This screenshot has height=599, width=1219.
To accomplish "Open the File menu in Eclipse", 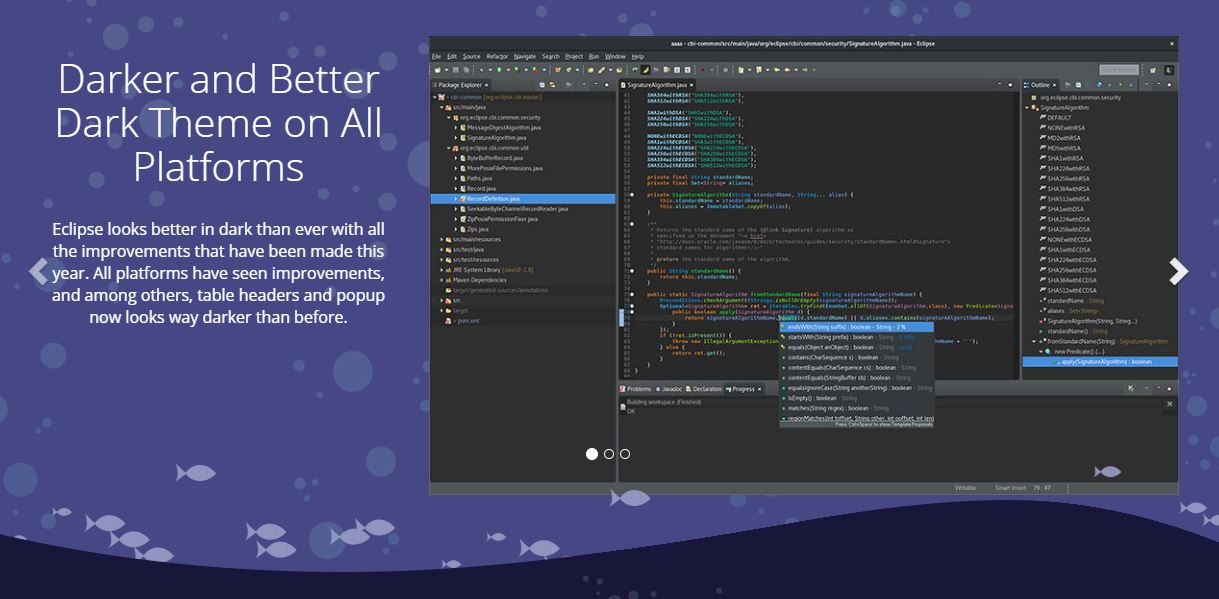I will (x=436, y=56).
